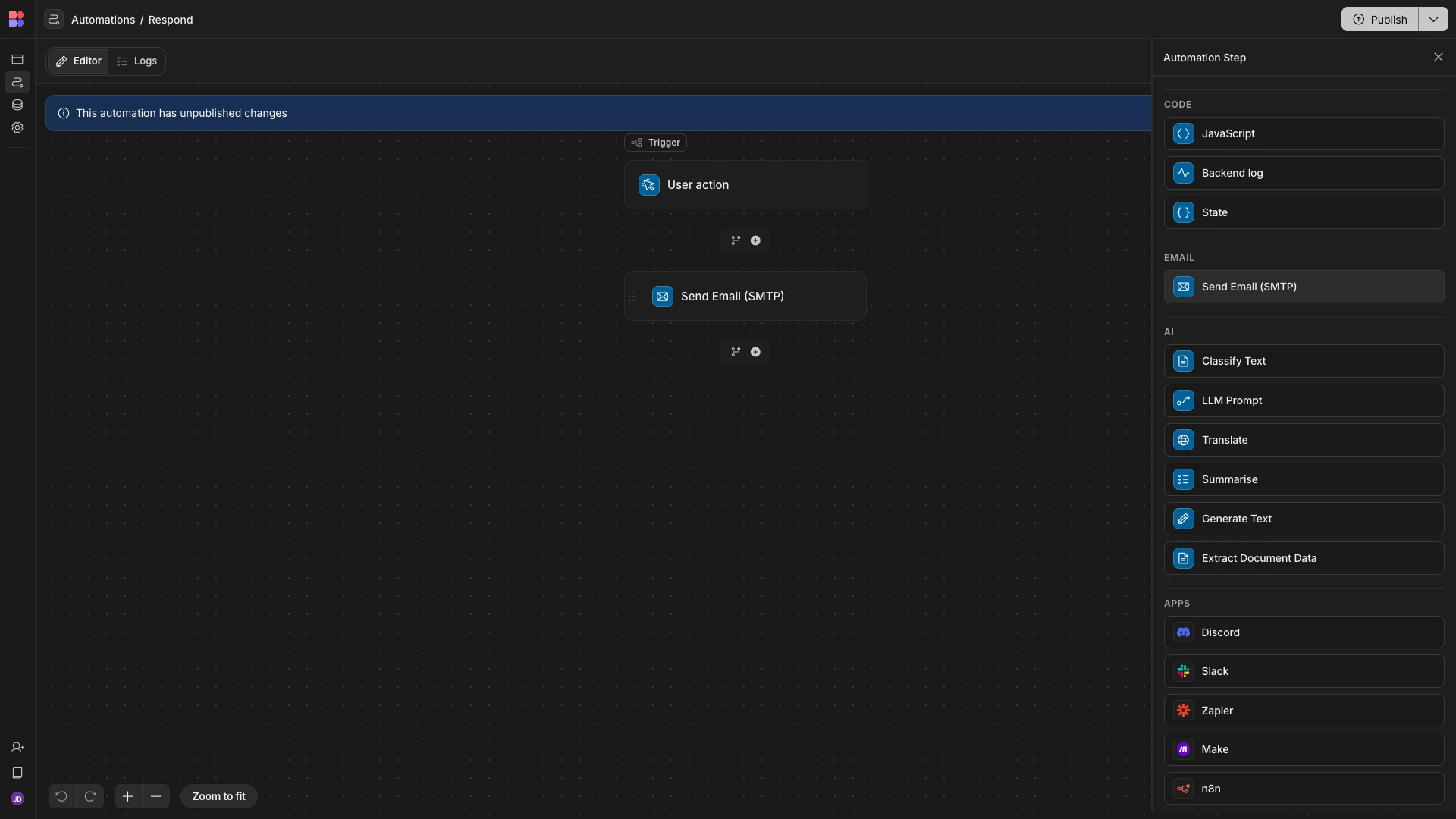
Task: Zoom in with the plus button
Action: tap(128, 796)
